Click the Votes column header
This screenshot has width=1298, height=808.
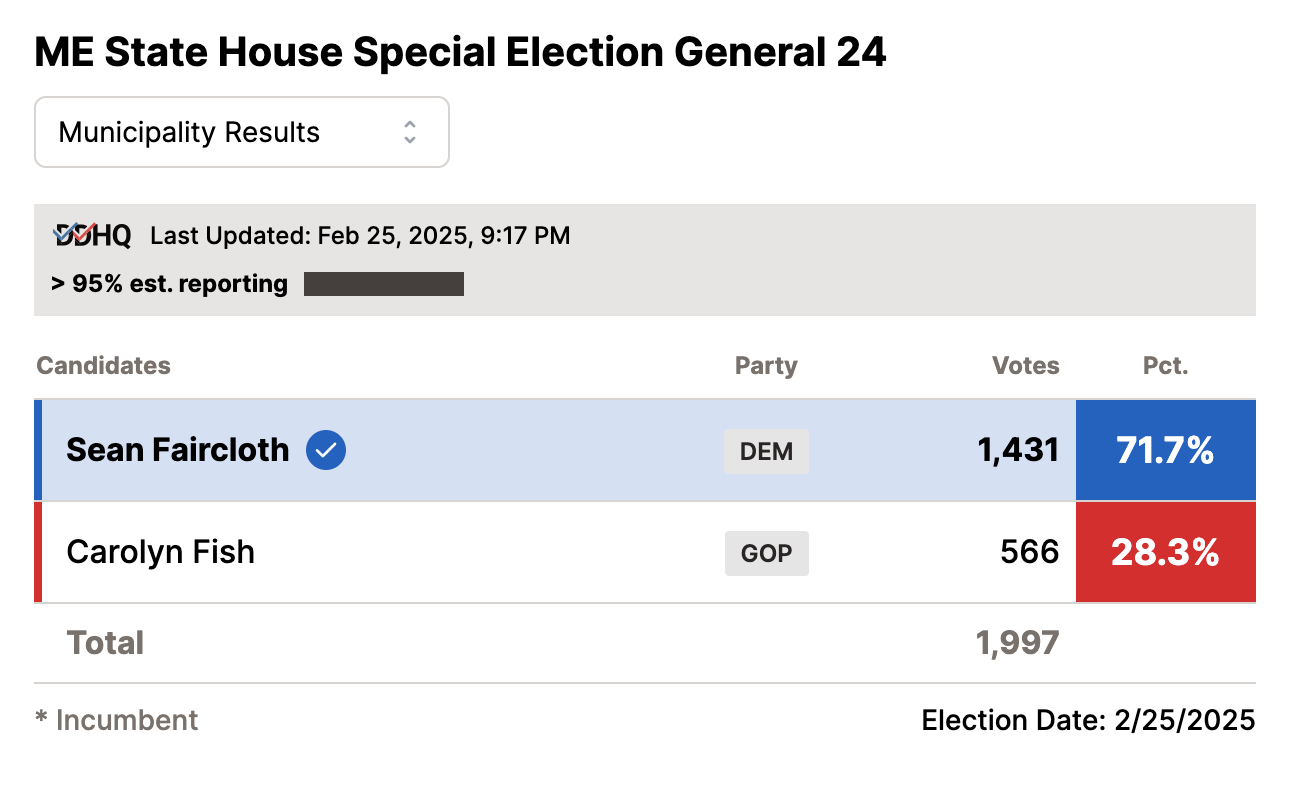pos(1026,365)
